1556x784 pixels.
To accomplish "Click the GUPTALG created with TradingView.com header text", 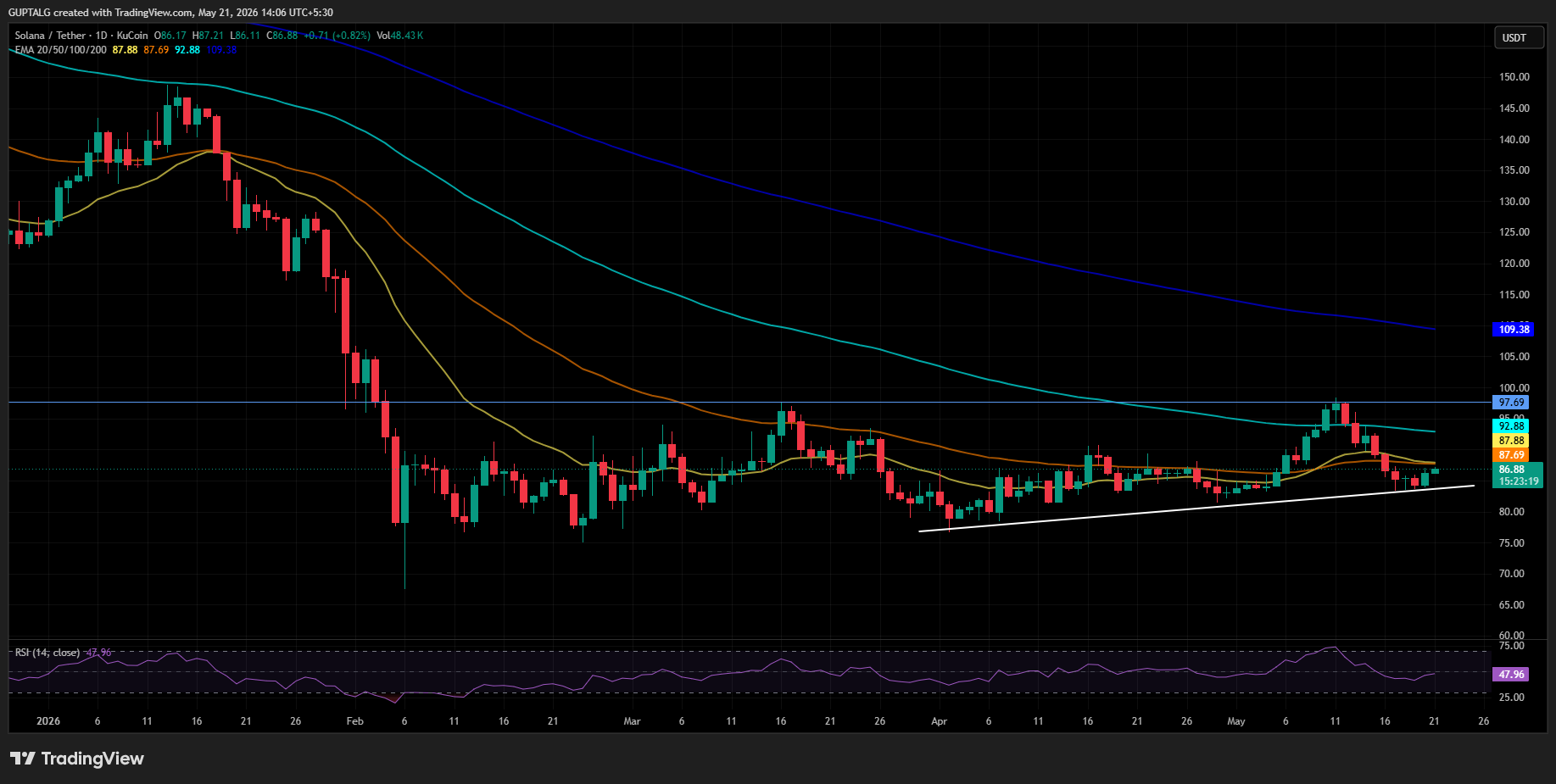I will point(170,13).
